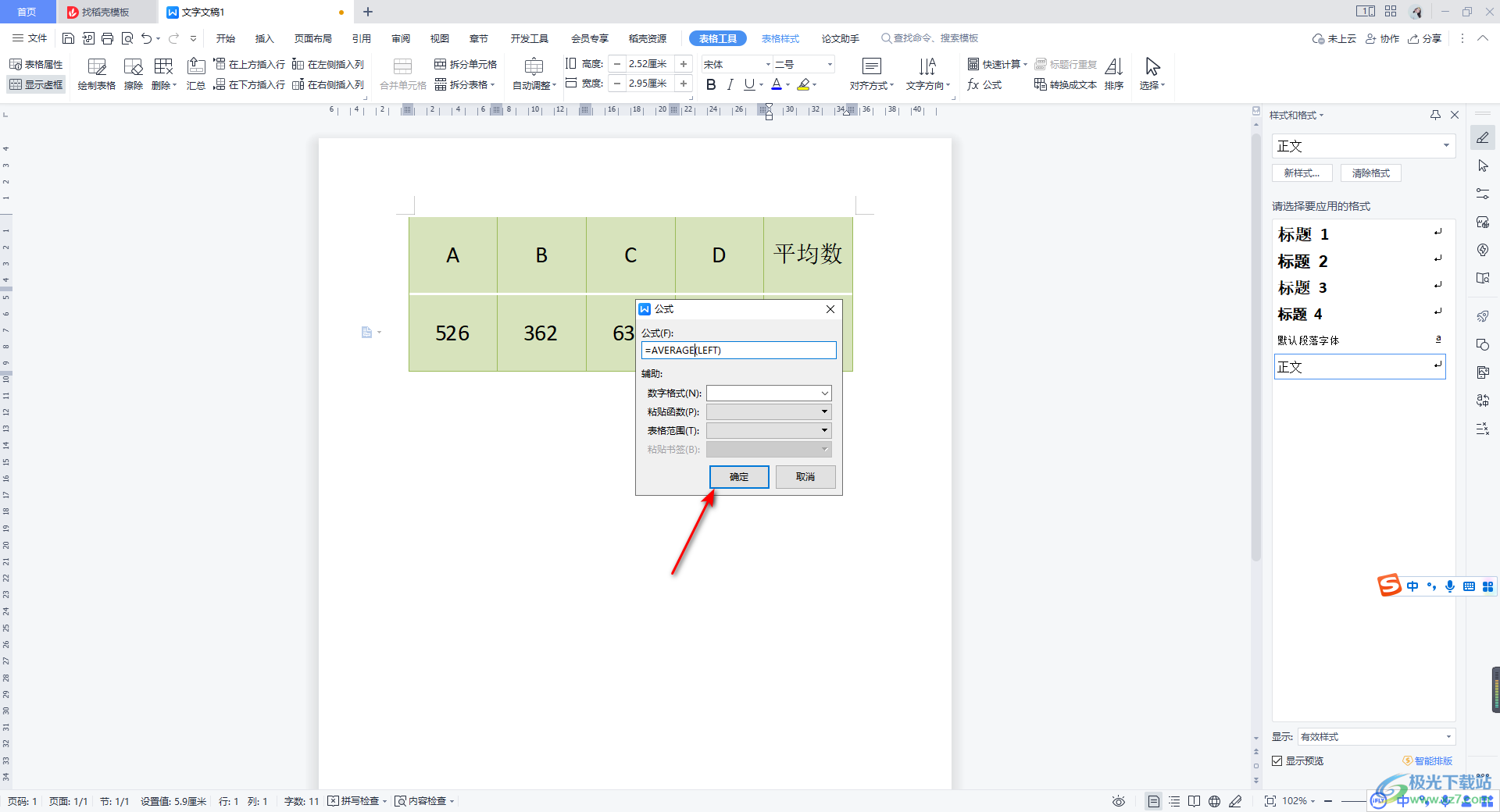Click Split Cells (拆分单元格)

[x=466, y=64]
